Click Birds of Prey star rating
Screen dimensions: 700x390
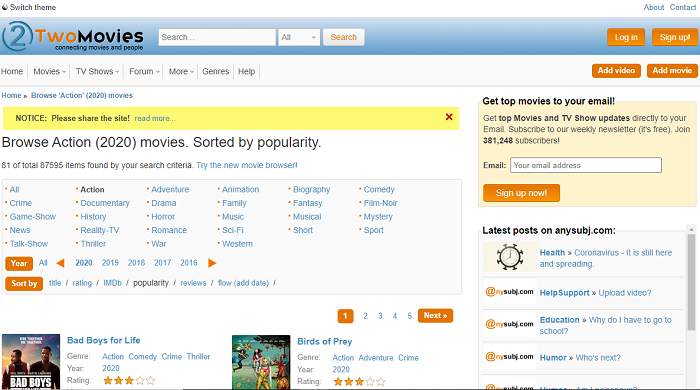(359, 382)
